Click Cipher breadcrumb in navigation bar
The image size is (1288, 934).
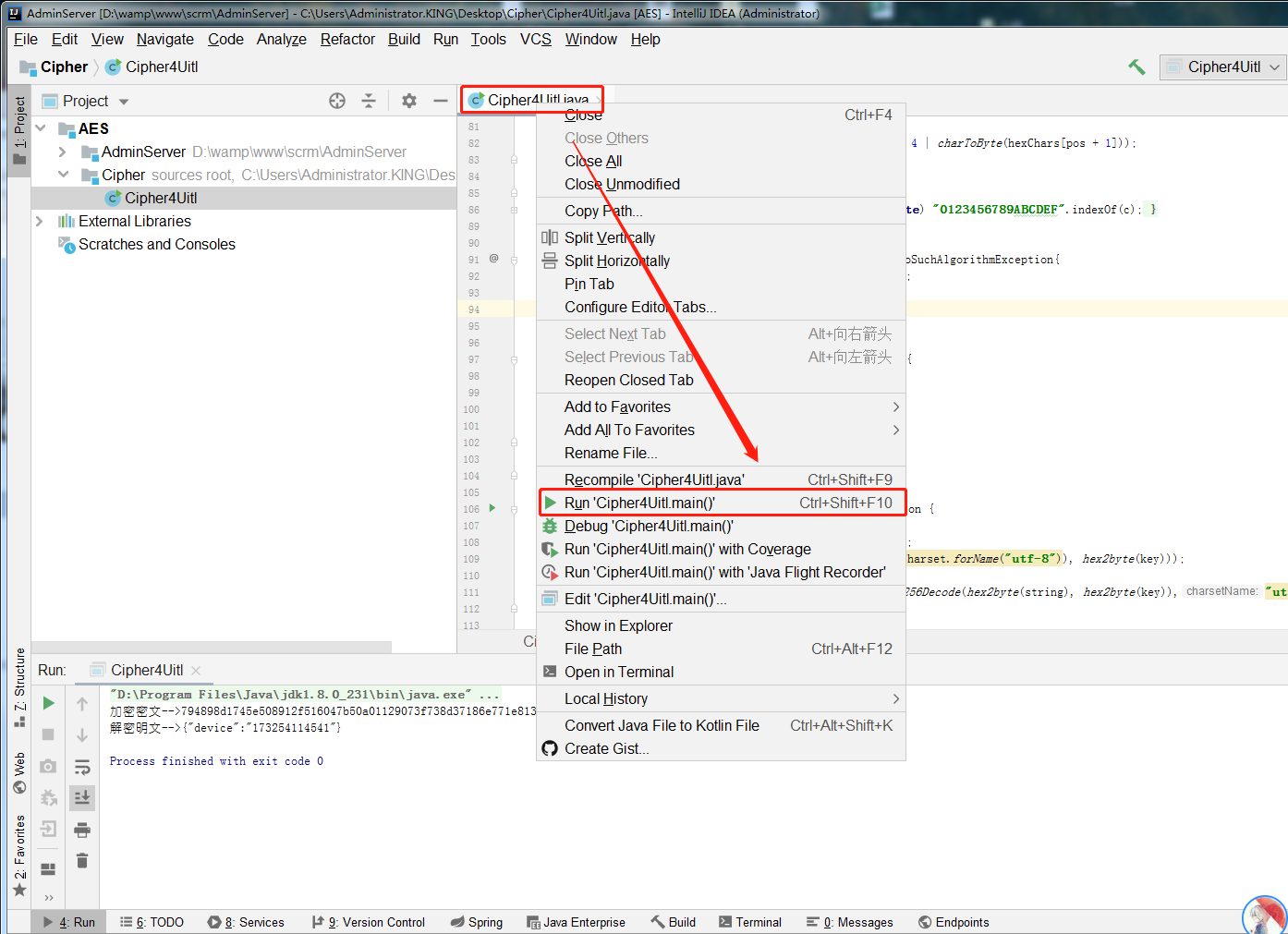(55, 67)
